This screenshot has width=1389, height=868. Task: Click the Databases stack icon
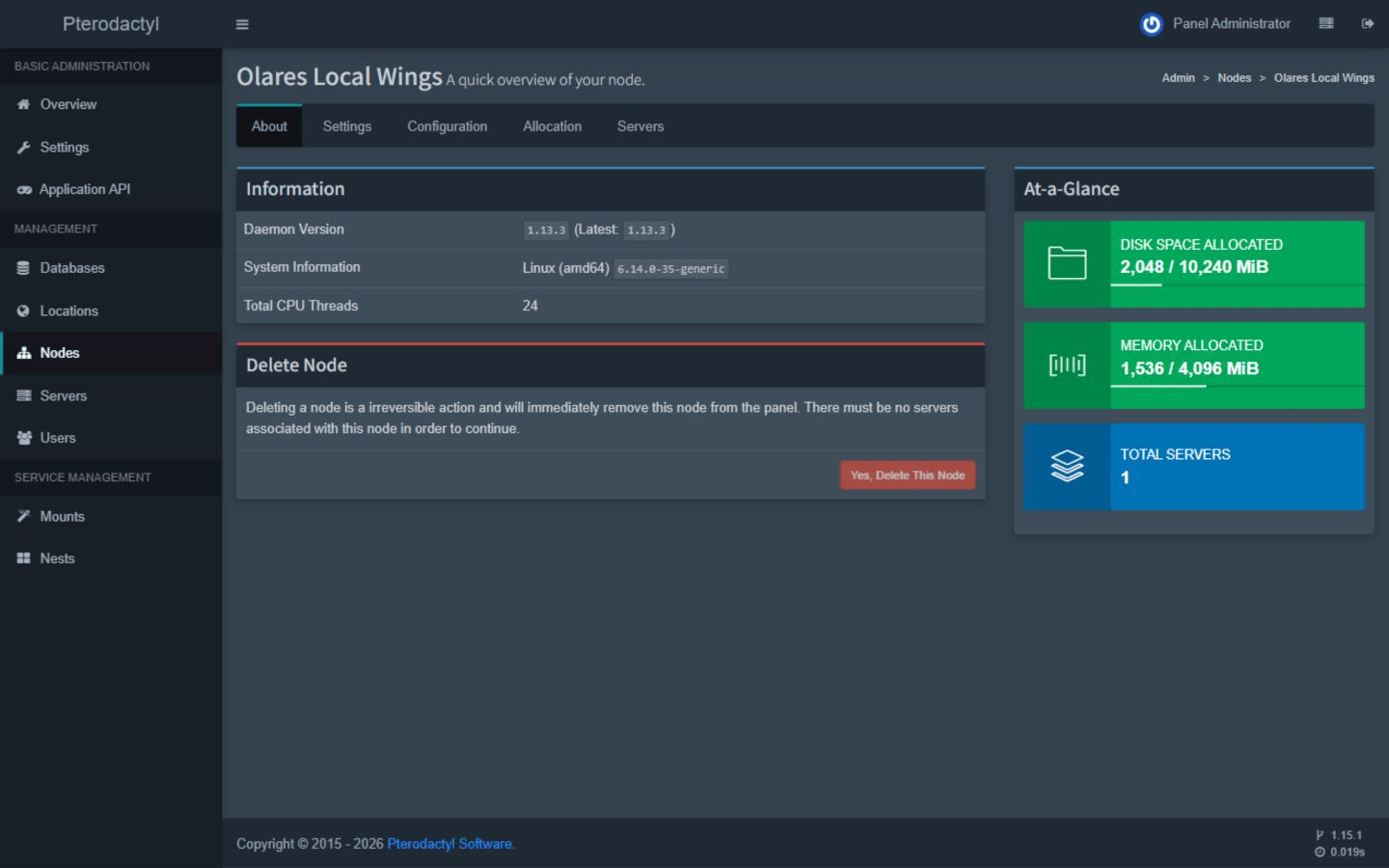[23, 268]
